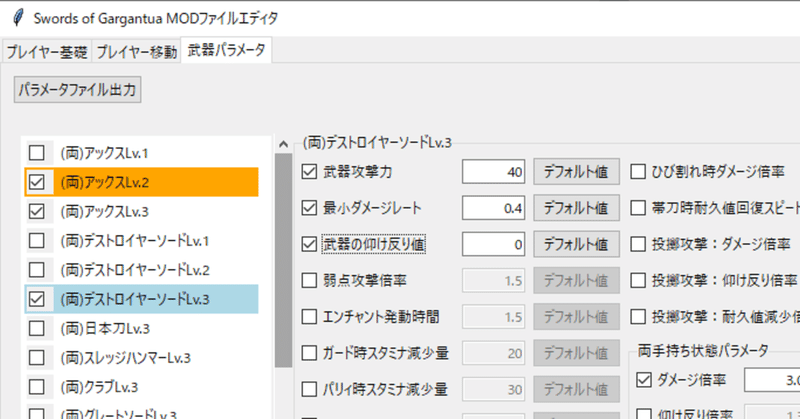Click the 最小ダメージレート field showing 0.4

coord(493,208)
